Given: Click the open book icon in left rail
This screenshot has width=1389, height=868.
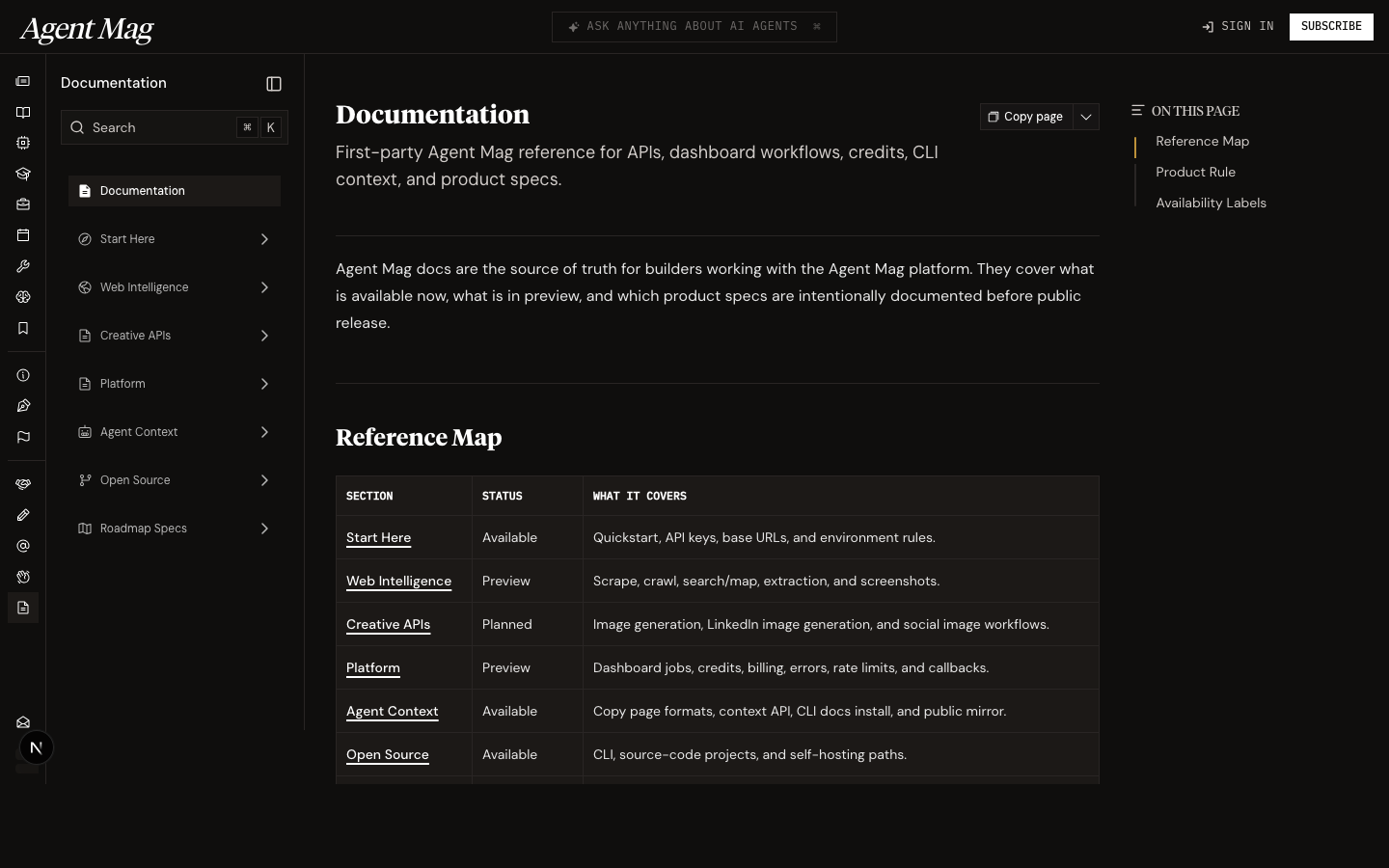Looking at the screenshot, I should click(23, 113).
